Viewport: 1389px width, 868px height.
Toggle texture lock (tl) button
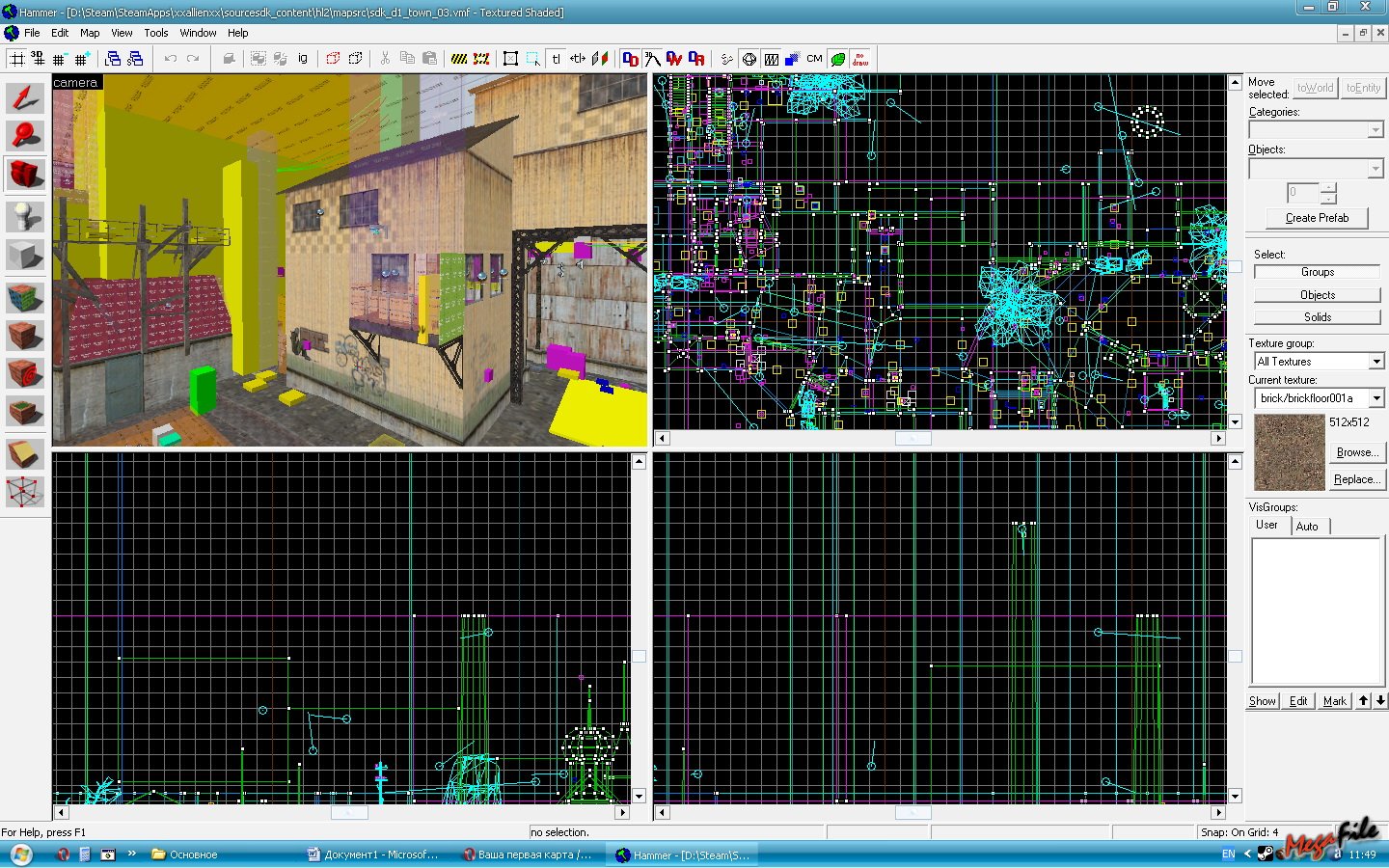coord(556,59)
